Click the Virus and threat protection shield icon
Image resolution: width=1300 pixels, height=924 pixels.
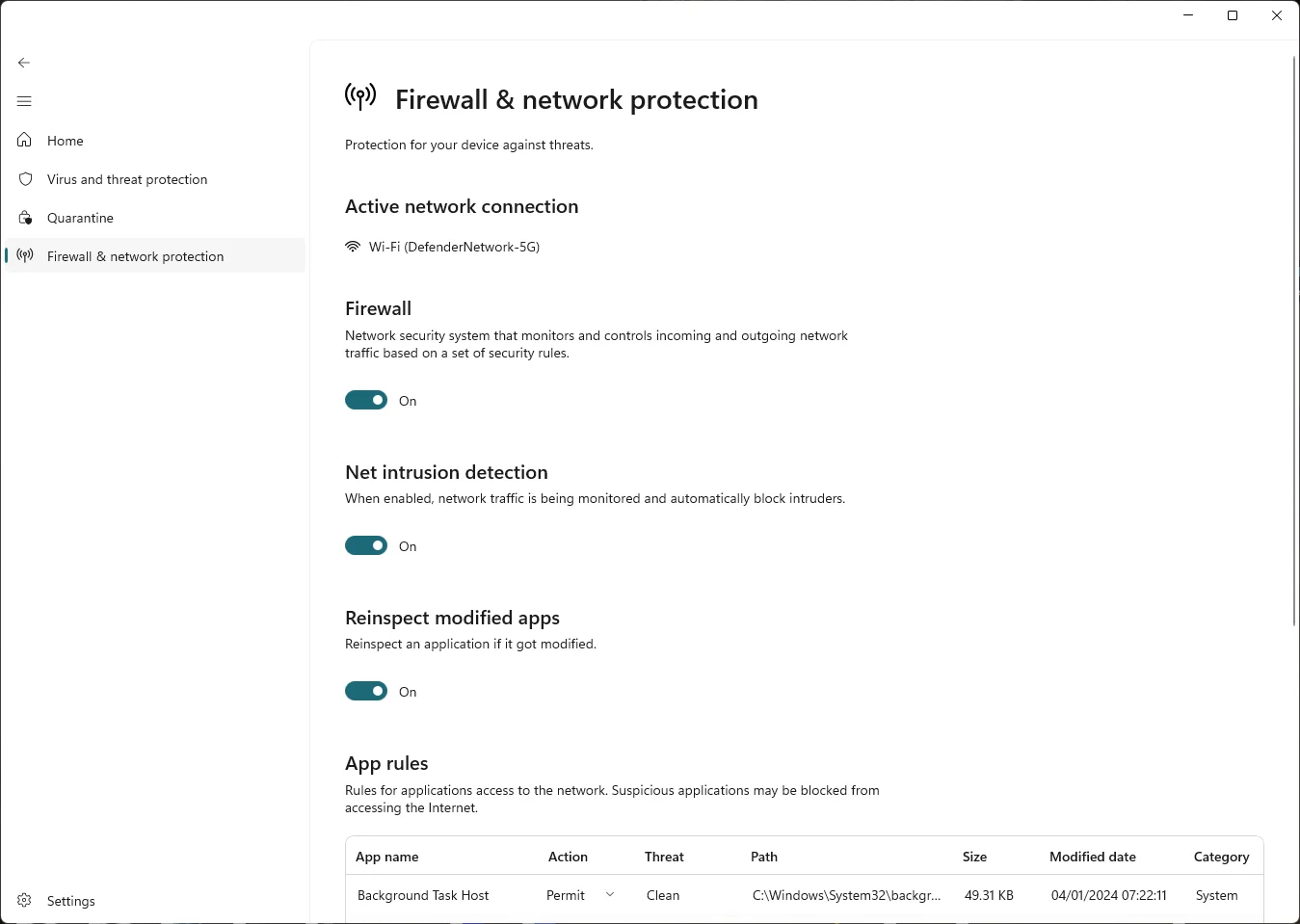(x=25, y=179)
